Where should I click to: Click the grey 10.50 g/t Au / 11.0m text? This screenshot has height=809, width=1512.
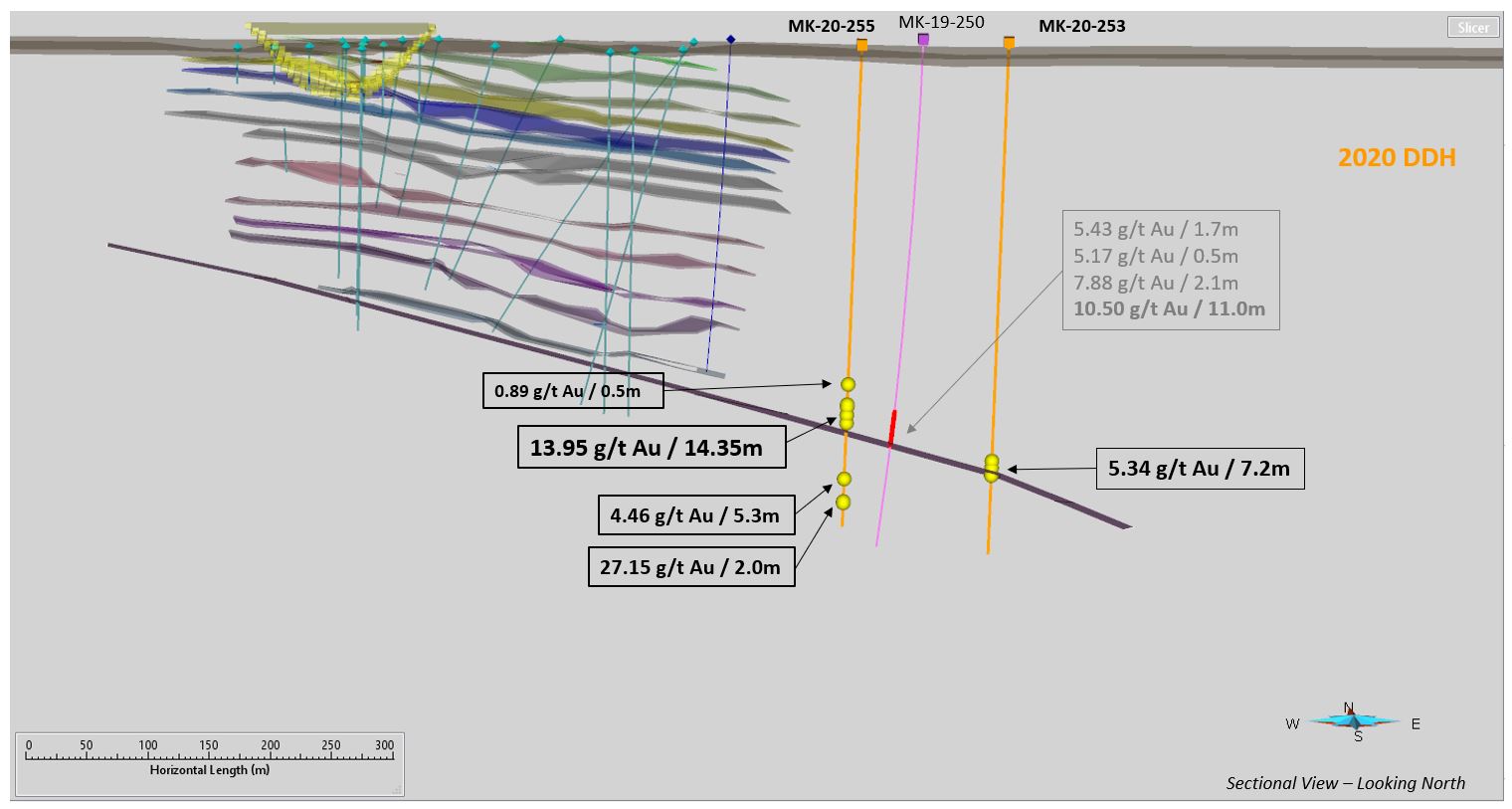pos(1169,308)
